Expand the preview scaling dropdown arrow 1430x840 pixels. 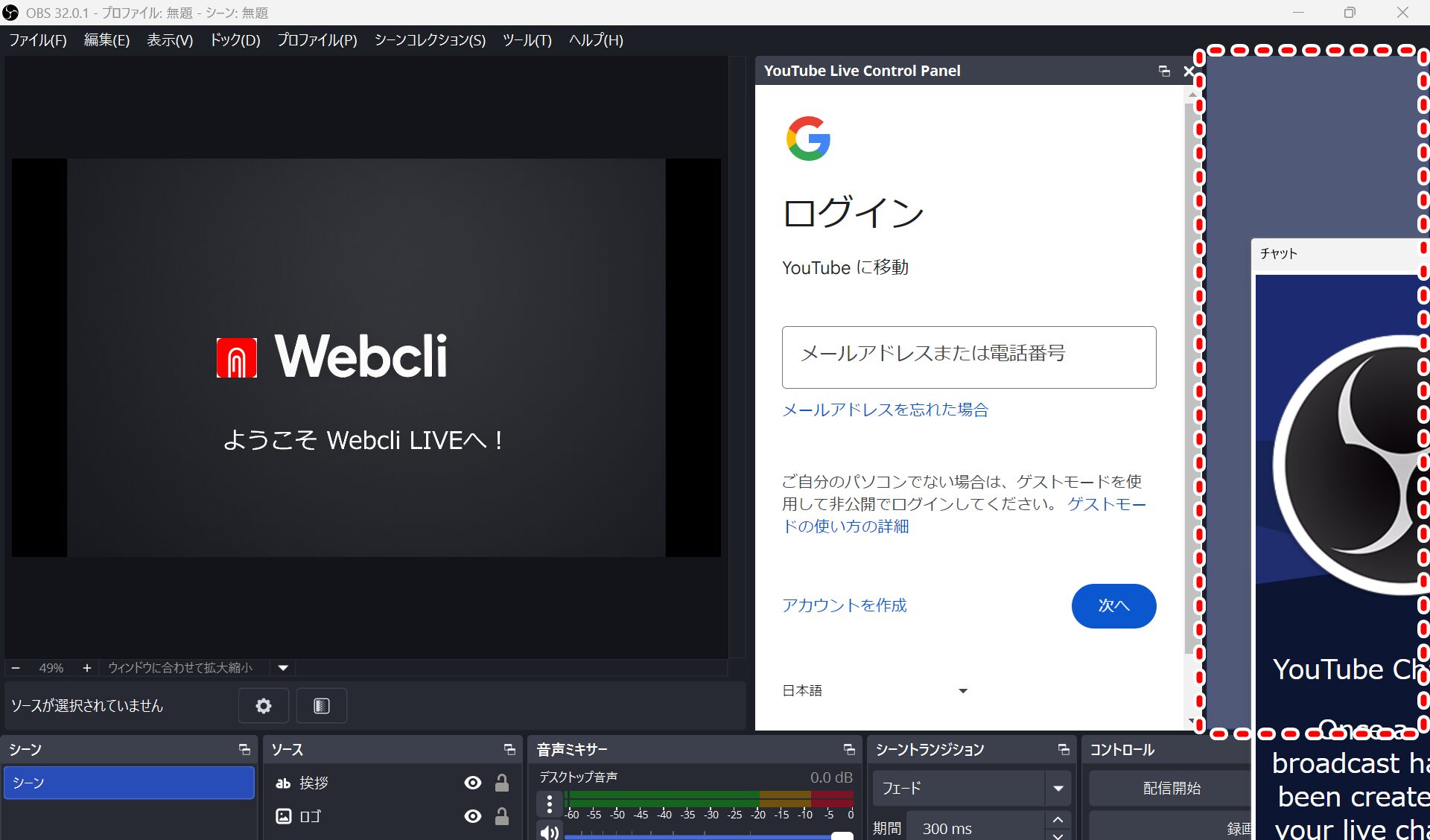coord(283,668)
